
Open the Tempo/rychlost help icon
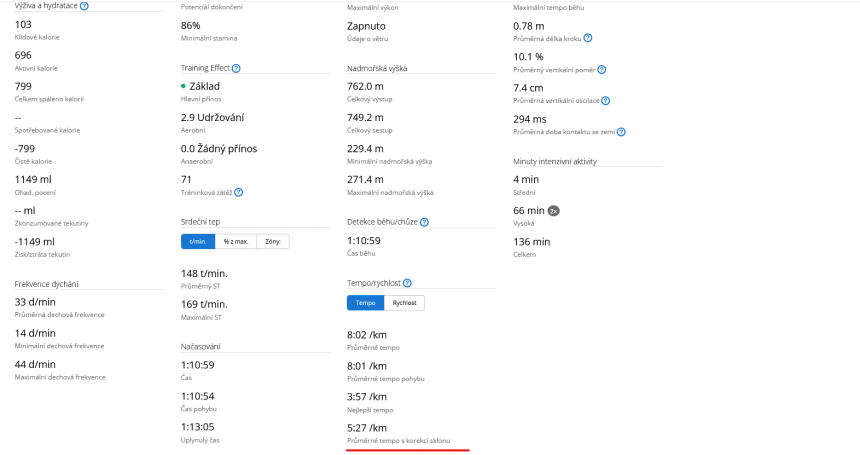click(407, 284)
